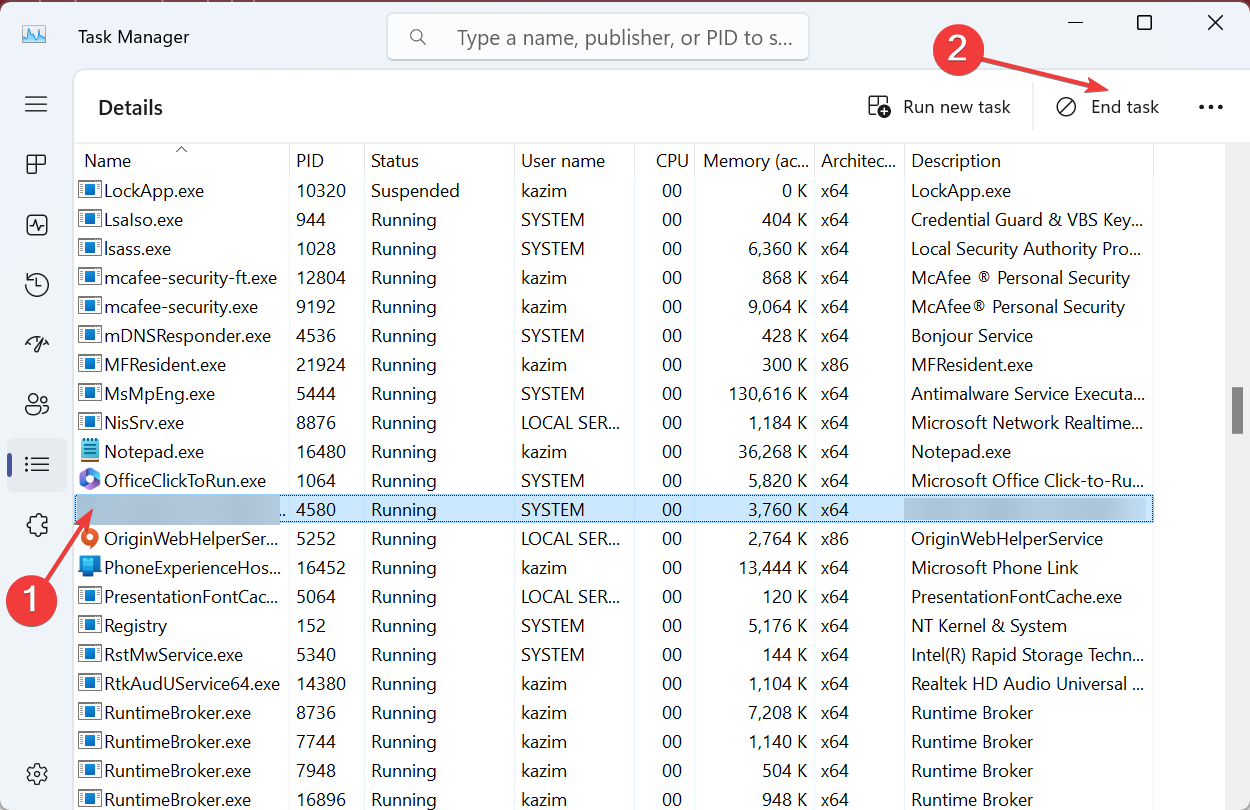Switch to the Users page icon
Image resolution: width=1250 pixels, height=810 pixels.
tap(37, 405)
